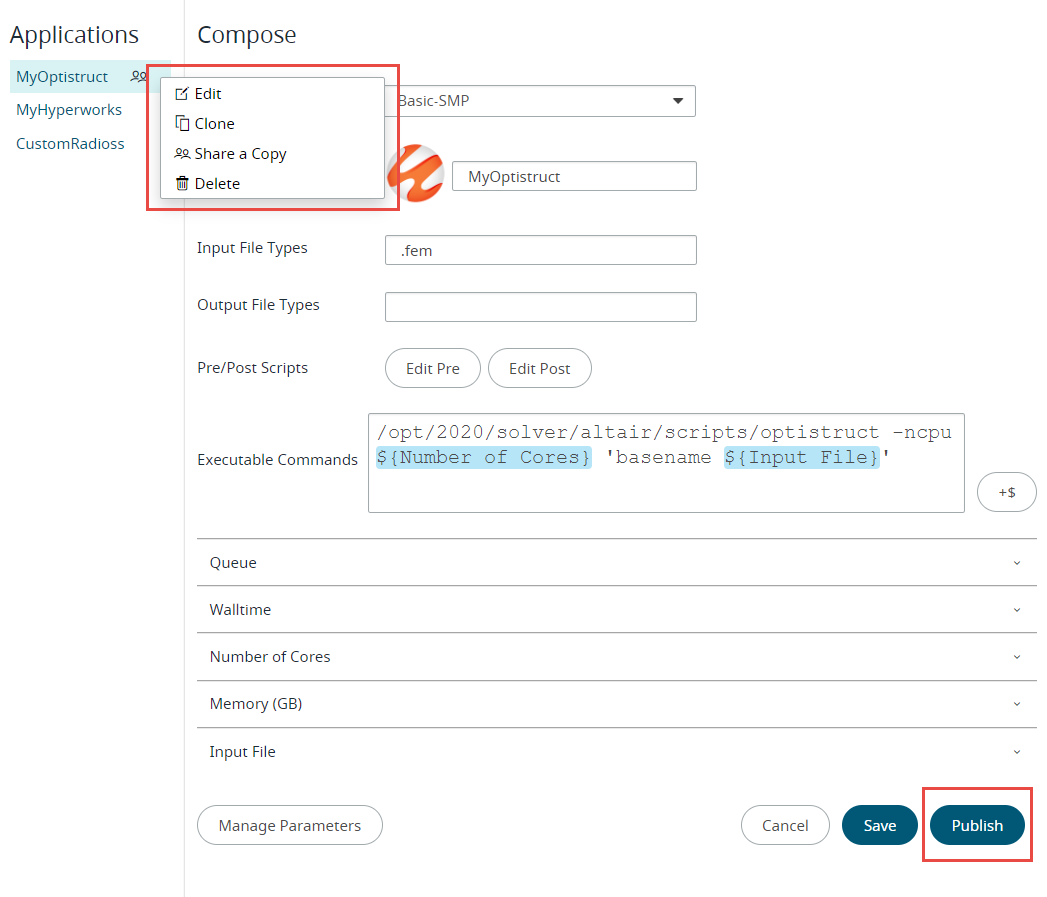
Task: Select Delete from the context menu
Action: [x=272, y=183]
